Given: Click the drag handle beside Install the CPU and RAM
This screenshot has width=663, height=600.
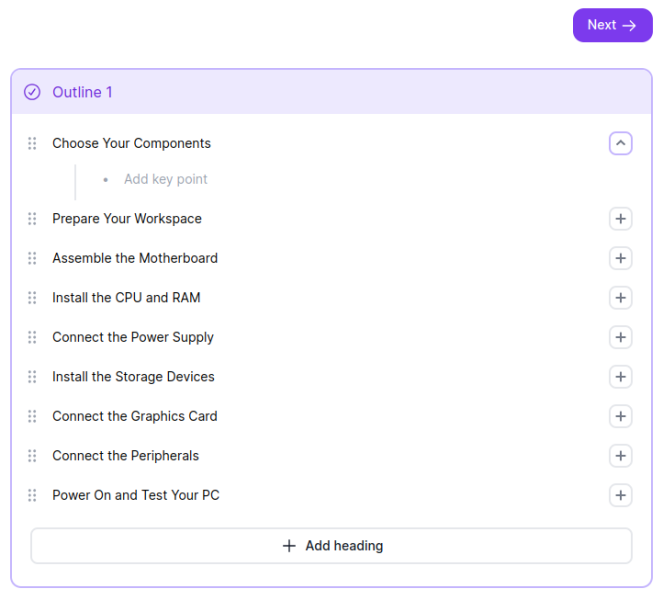Looking at the screenshot, I should pyautogui.click(x=32, y=298).
